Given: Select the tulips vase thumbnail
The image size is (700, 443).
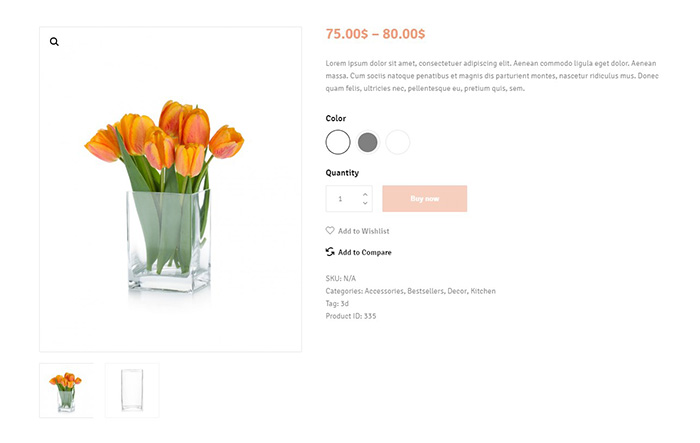Looking at the screenshot, I should (66, 390).
